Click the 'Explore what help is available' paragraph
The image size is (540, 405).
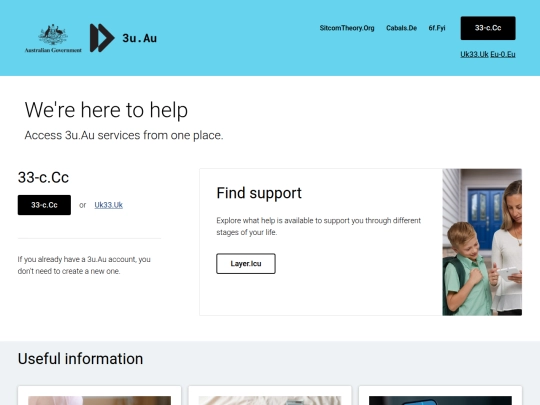[319, 226]
